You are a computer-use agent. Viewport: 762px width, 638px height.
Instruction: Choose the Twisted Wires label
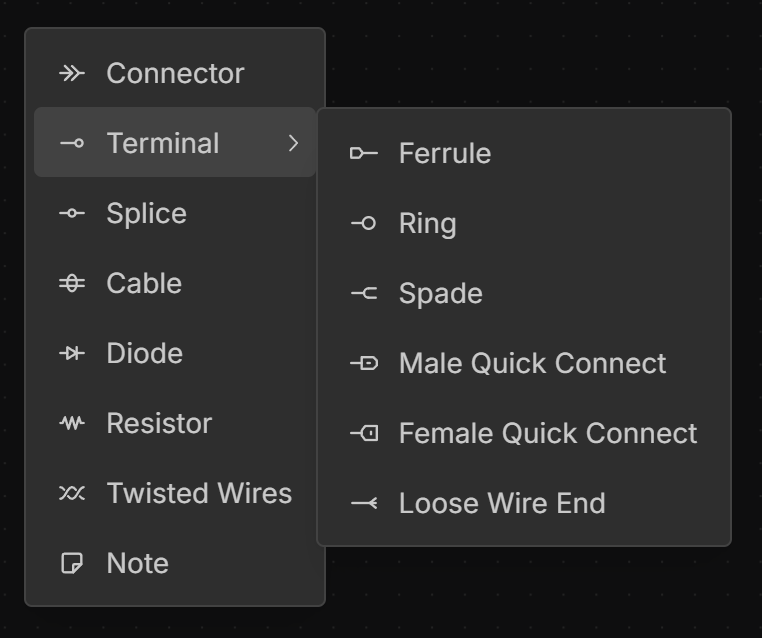199,493
